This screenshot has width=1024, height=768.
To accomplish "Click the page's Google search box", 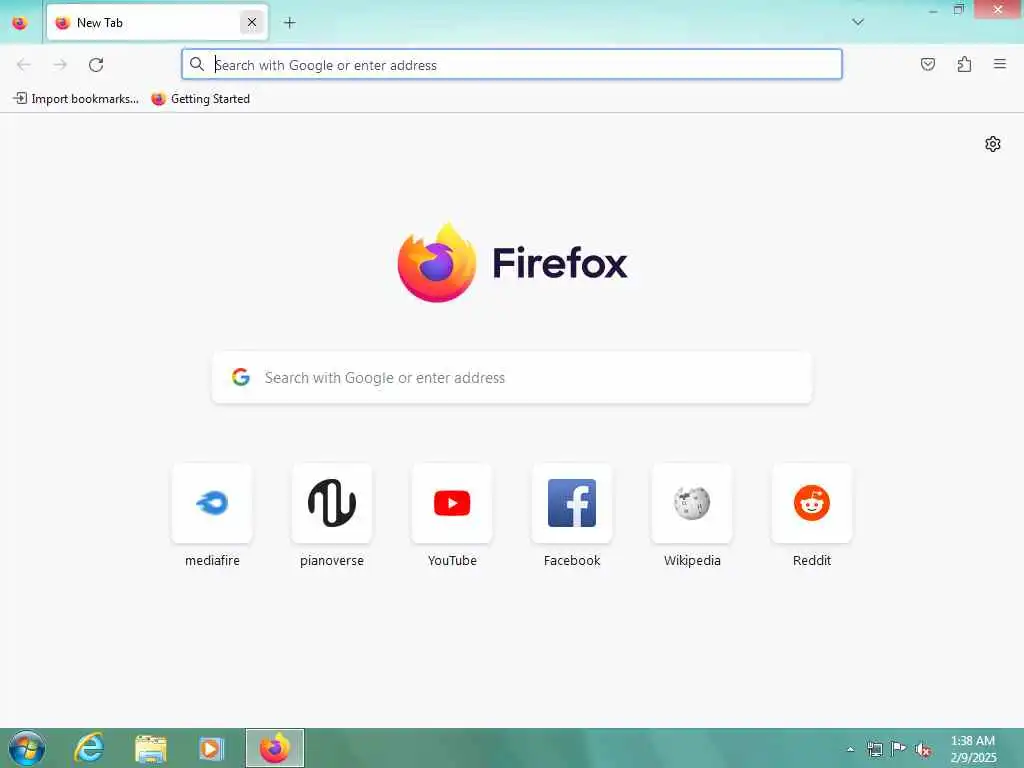I will pyautogui.click(x=512, y=377).
